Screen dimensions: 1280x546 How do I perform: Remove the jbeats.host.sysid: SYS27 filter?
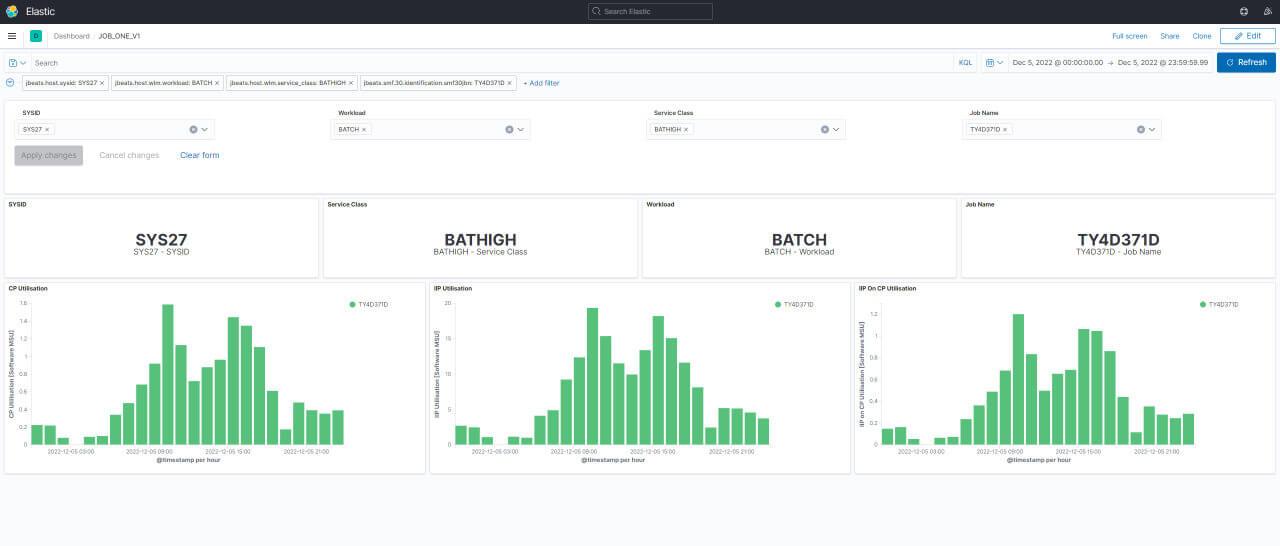[x=102, y=83]
